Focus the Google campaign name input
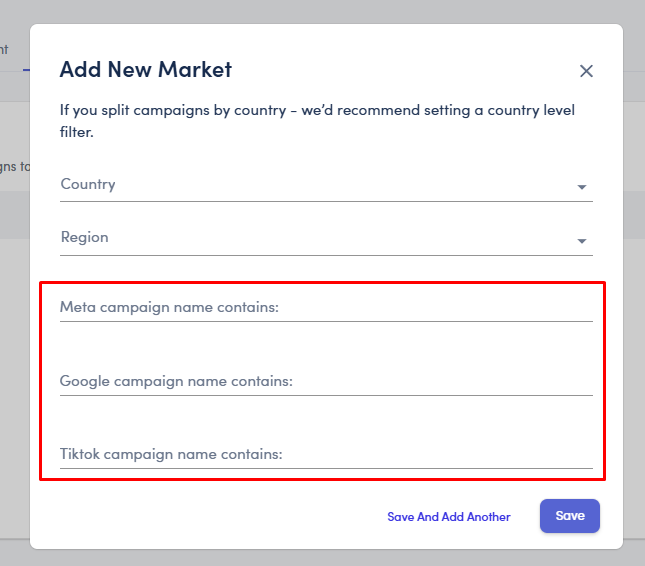This screenshot has height=566, width=645. [326, 382]
